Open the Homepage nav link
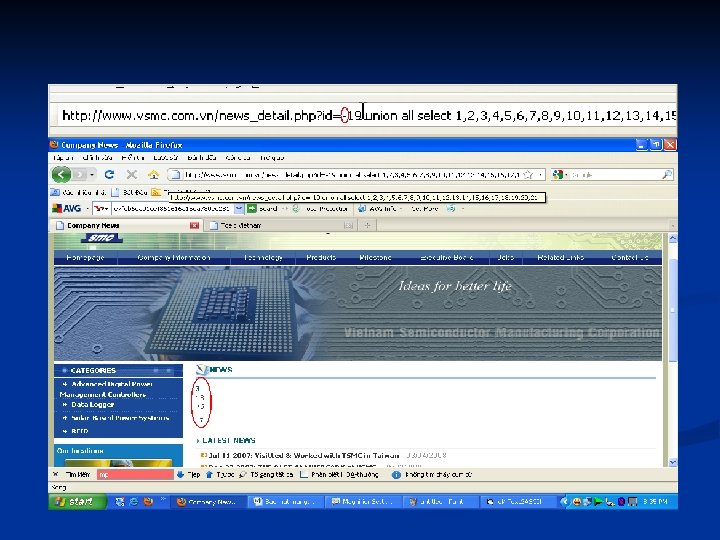Viewport: 720px width, 540px height. [85, 258]
